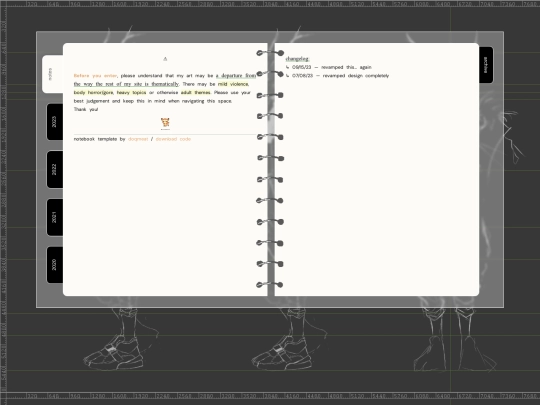Click the underlined 'a departure from' phrase

[x=236, y=76]
